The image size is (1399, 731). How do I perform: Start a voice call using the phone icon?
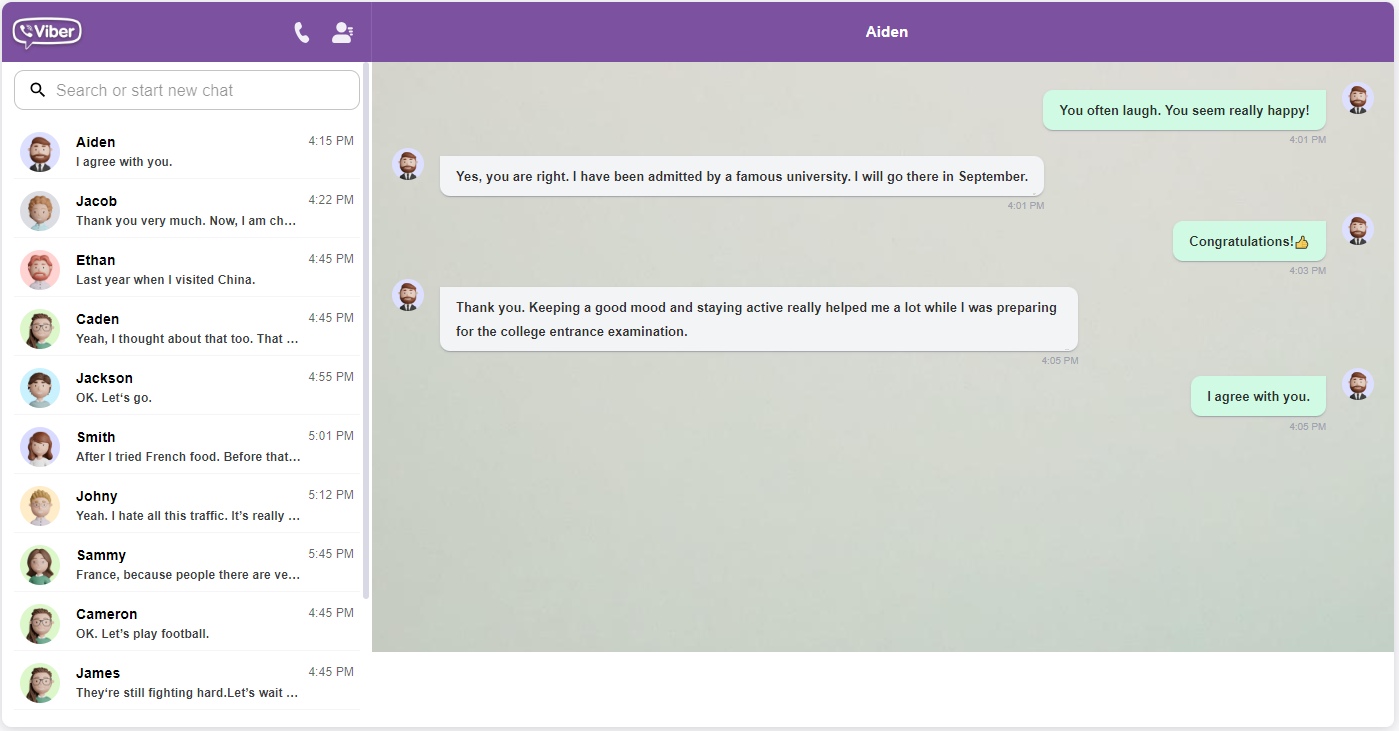[301, 31]
